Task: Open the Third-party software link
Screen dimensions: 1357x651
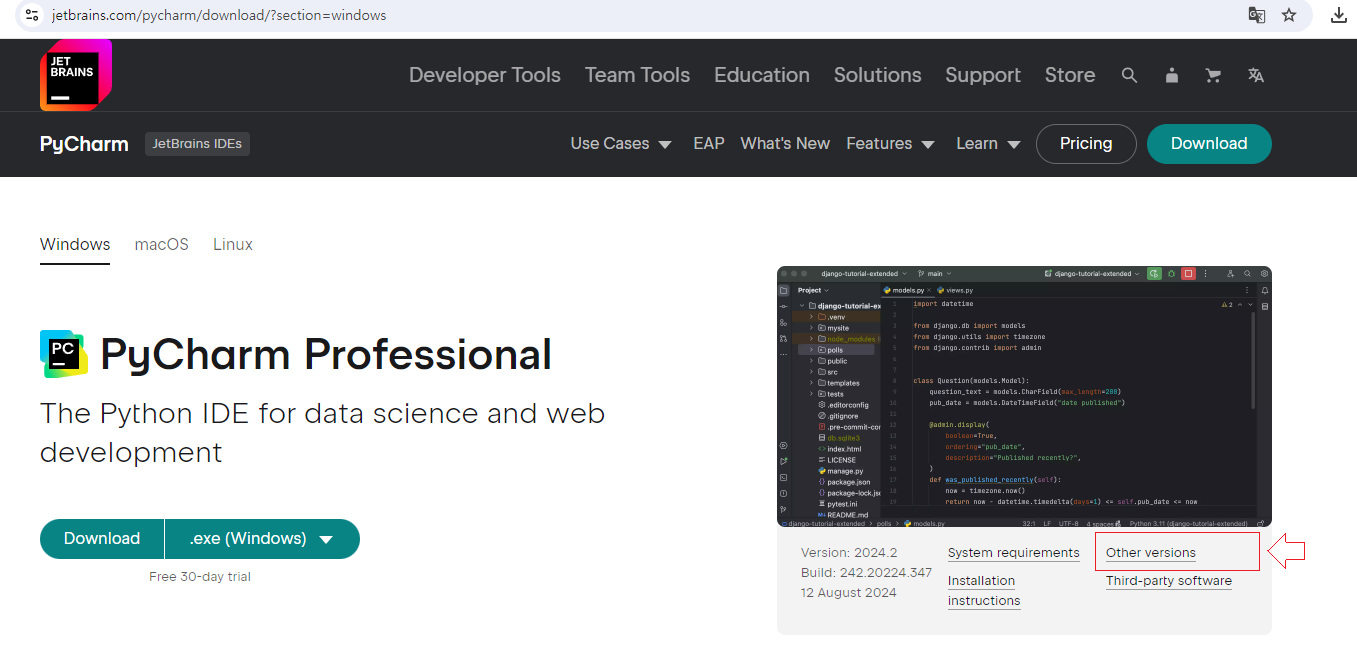Action: click(x=1169, y=581)
